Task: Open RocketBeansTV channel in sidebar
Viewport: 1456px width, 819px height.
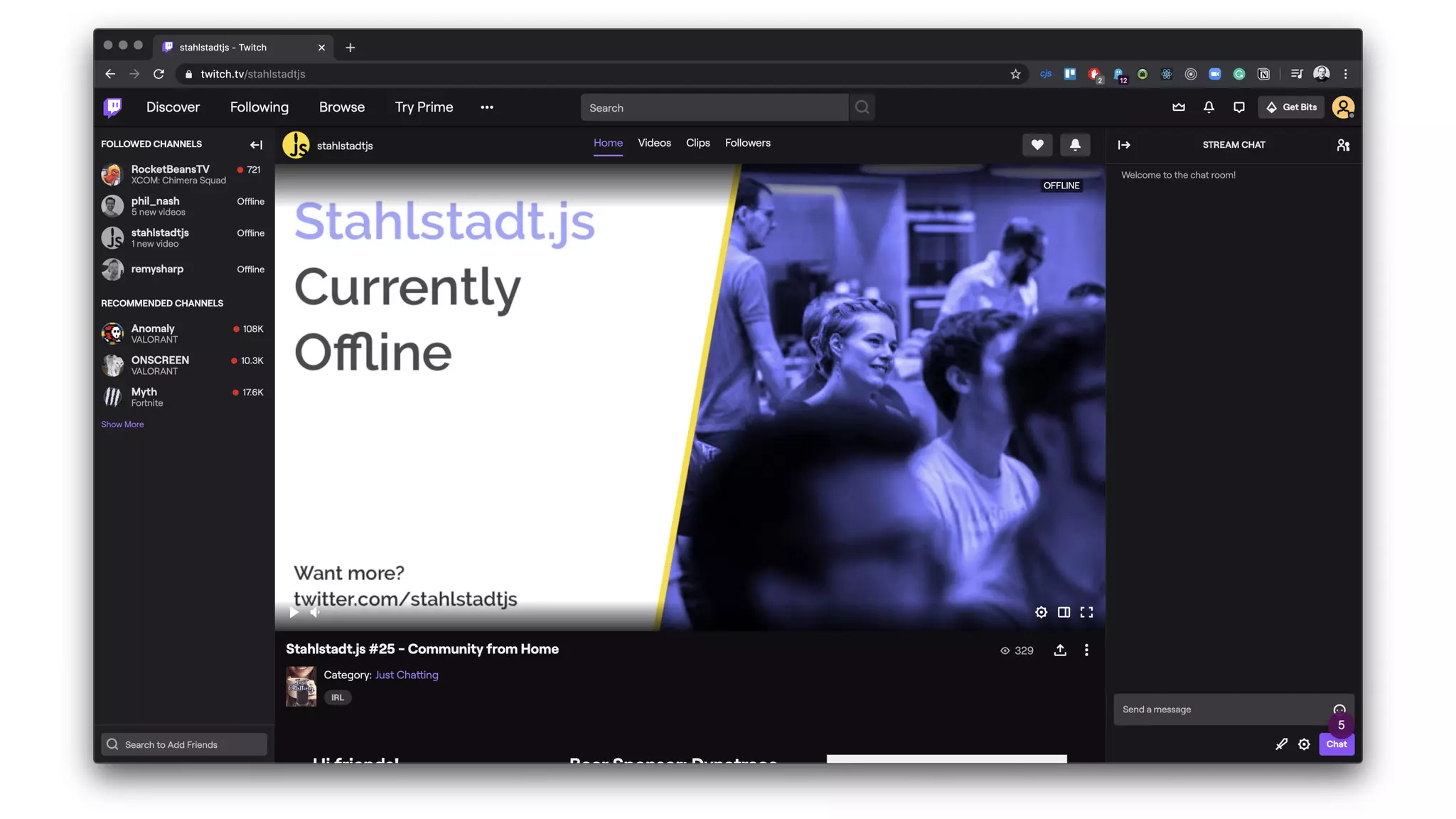Action: click(x=183, y=174)
